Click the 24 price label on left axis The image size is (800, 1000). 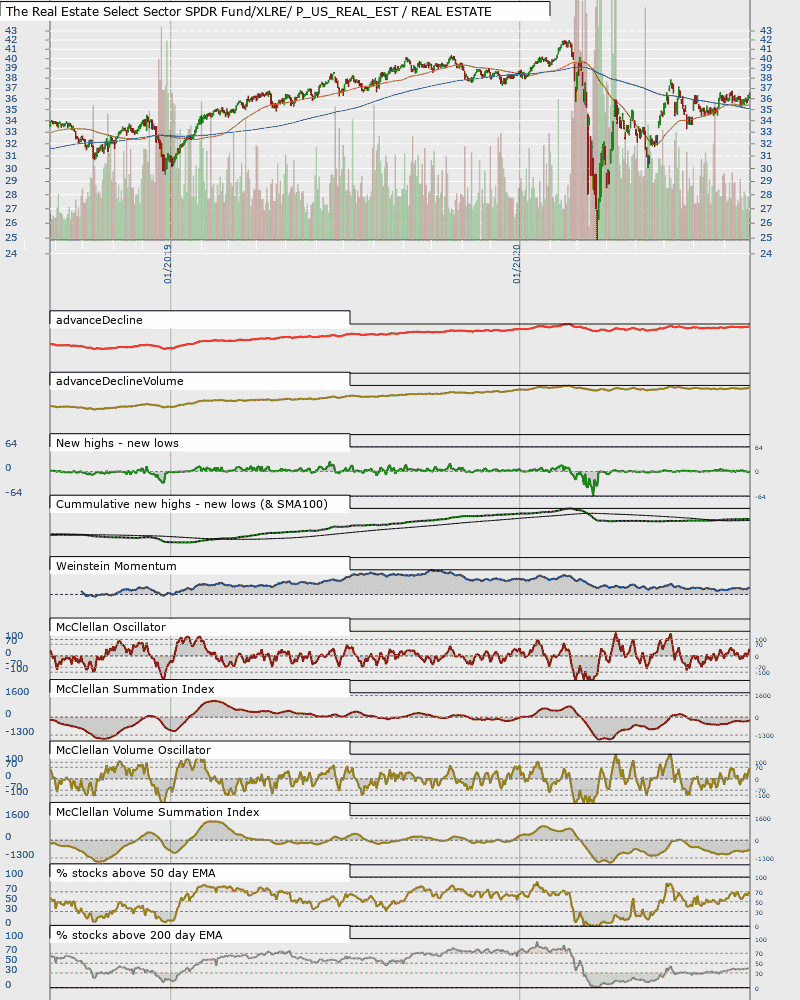[x=11, y=254]
